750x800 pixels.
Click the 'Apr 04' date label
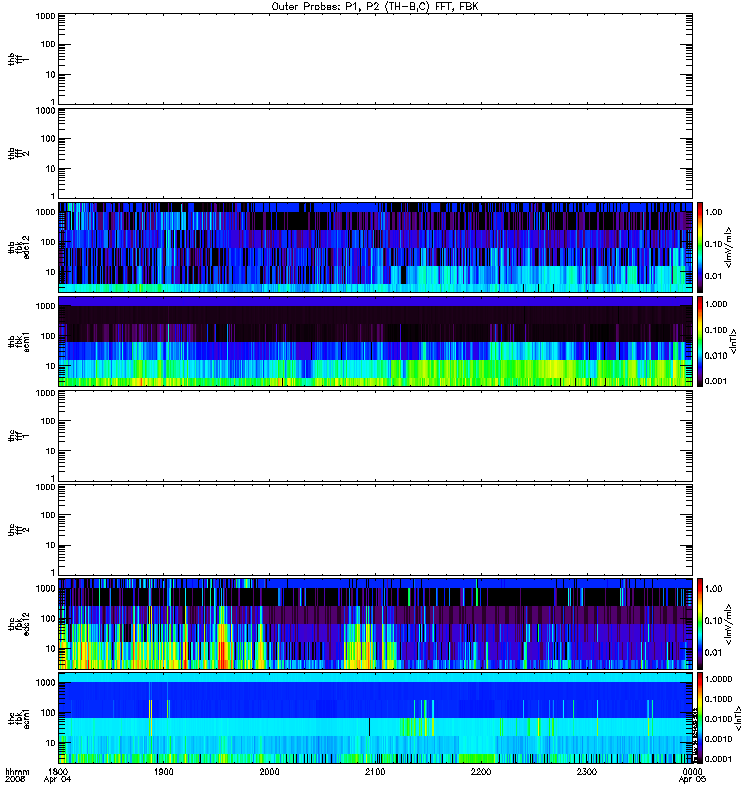(58, 779)
